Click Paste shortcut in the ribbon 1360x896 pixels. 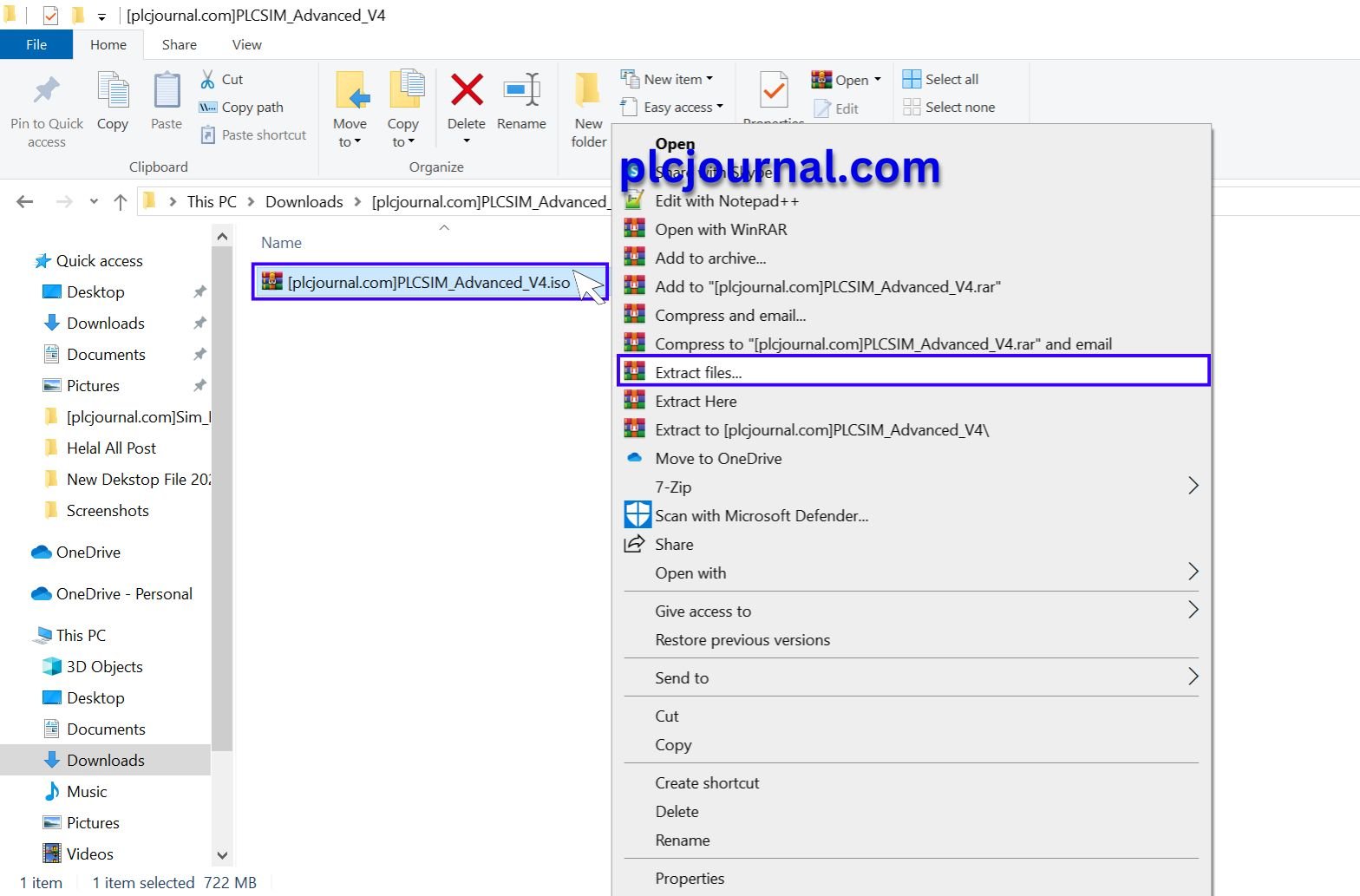coord(253,134)
